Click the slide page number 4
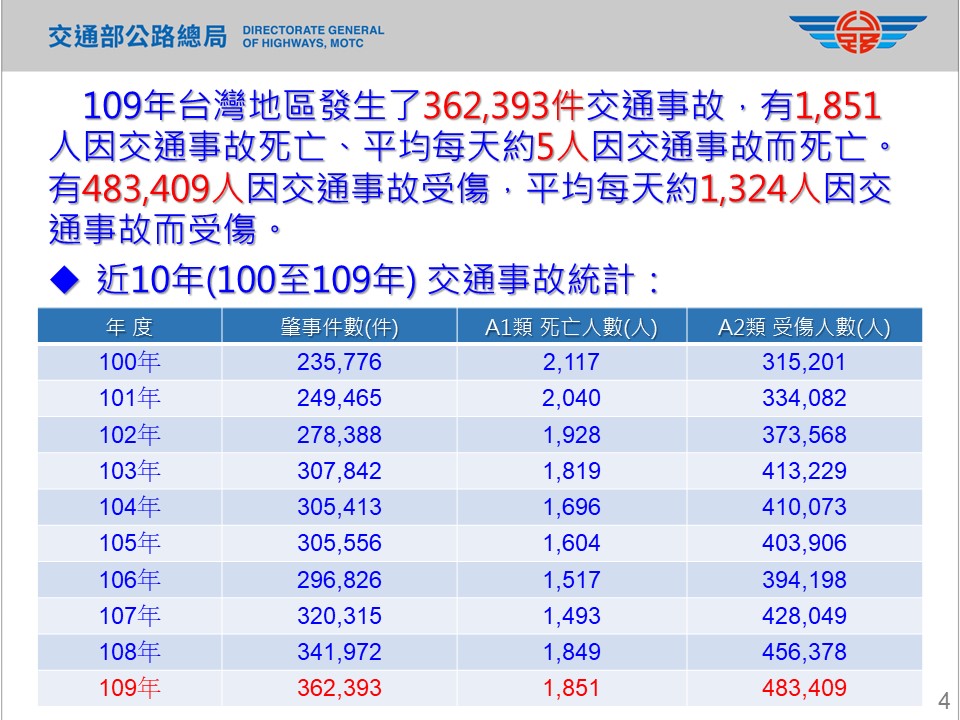 point(942,699)
